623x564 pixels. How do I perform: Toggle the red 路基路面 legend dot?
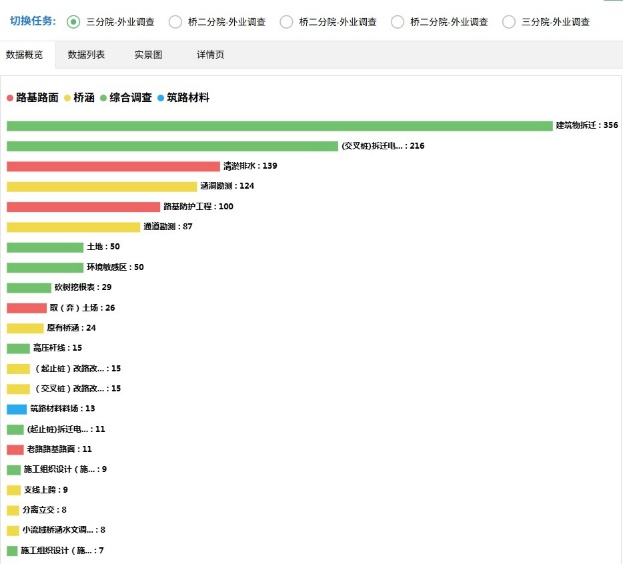coord(10,98)
